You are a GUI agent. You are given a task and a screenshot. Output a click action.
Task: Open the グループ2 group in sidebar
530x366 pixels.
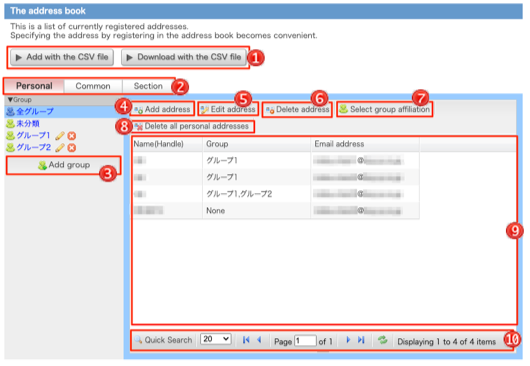33,147
